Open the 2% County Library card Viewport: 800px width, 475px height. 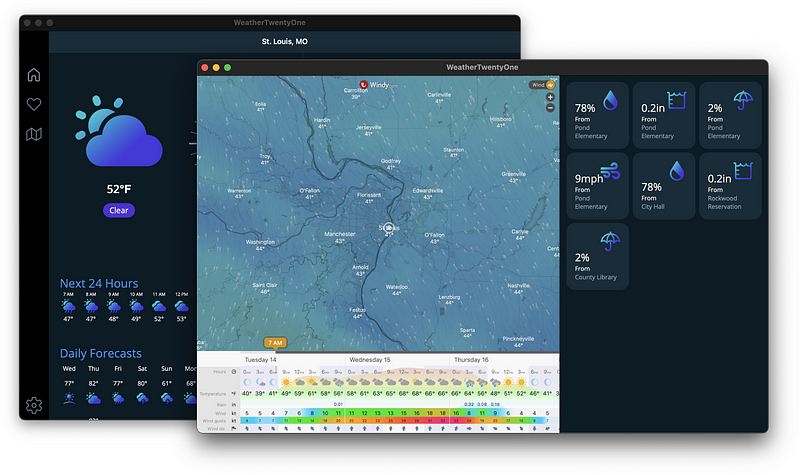[x=597, y=257]
